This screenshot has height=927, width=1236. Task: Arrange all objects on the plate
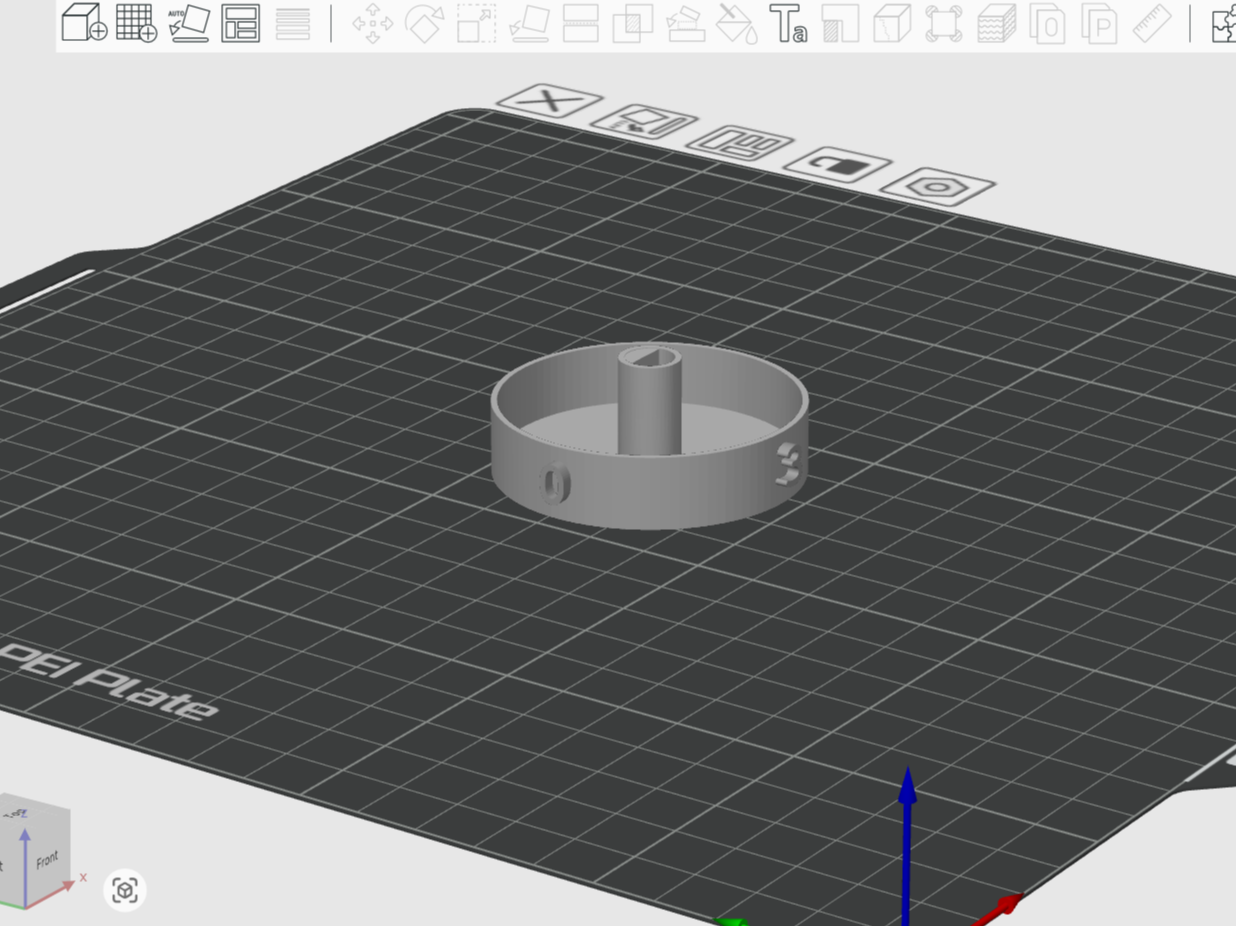[x=243, y=25]
